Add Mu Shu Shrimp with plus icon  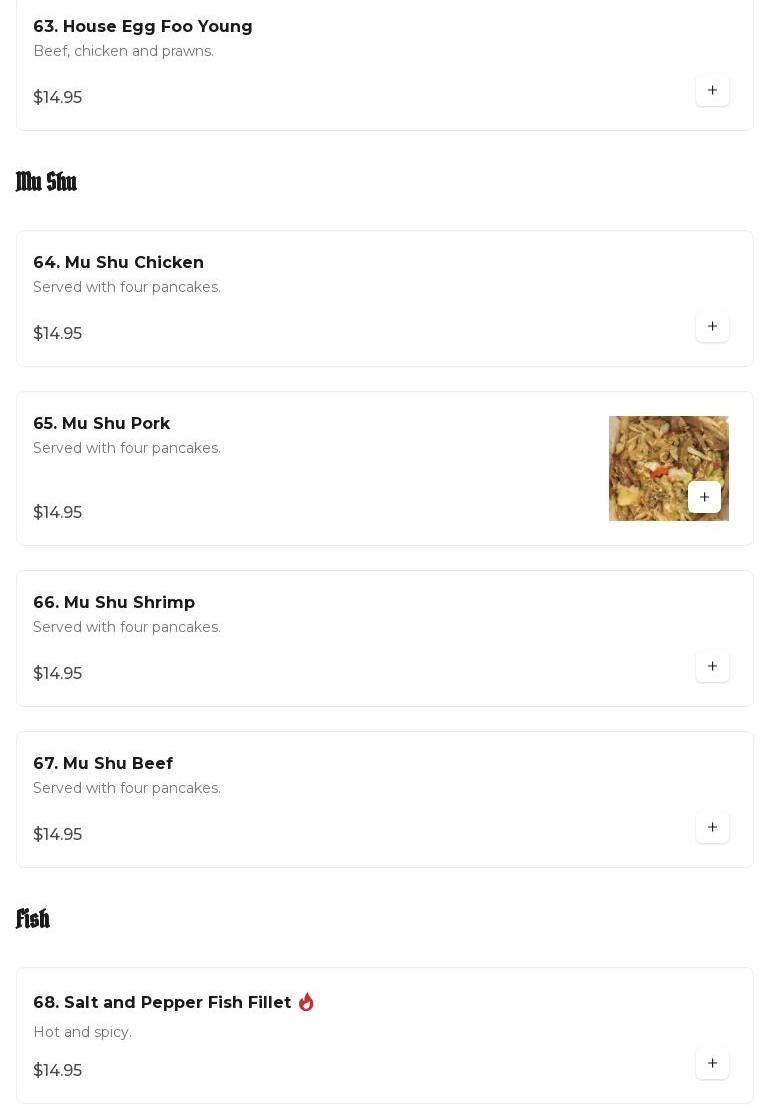pyautogui.click(x=712, y=667)
